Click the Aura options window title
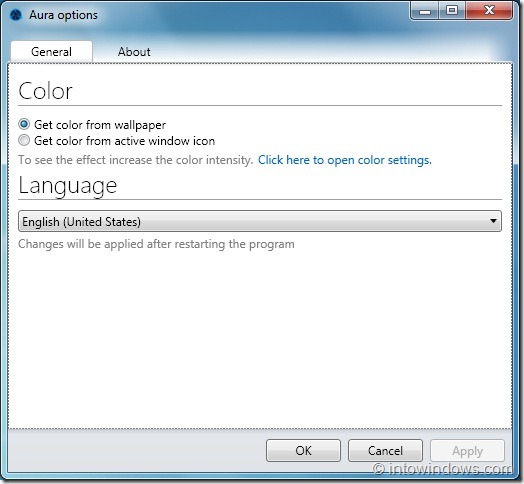The image size is (524, 484). pos(63,15)
